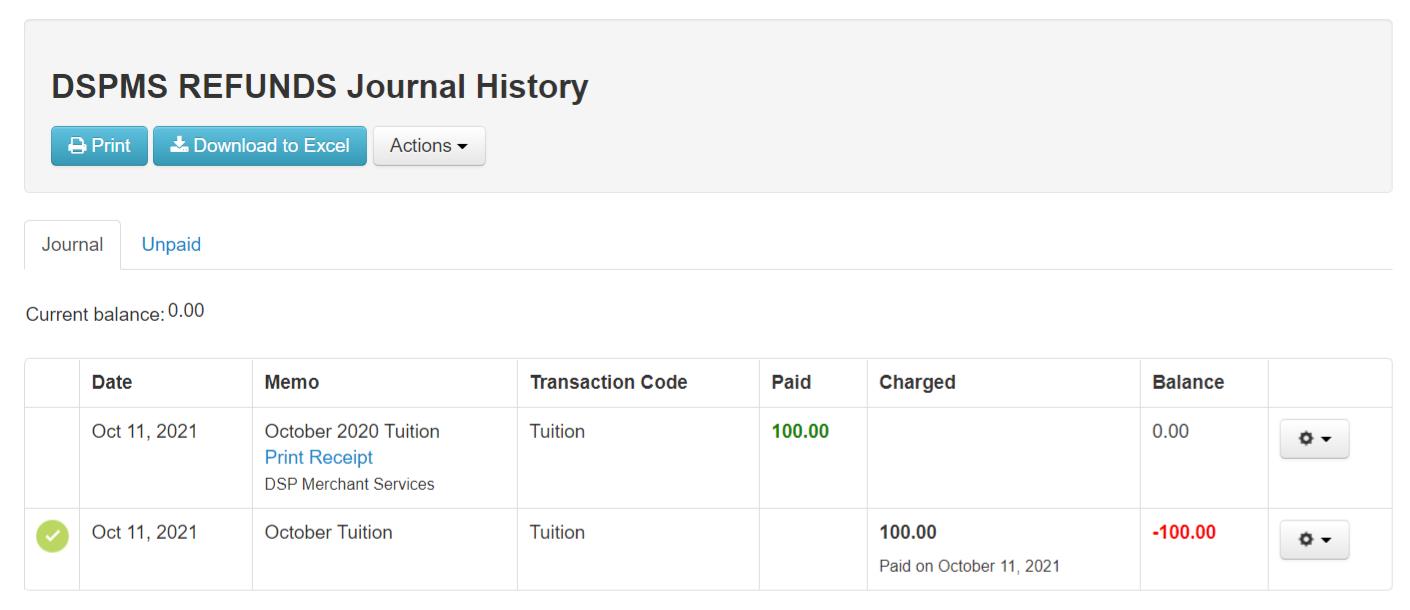Click the red -100.00 balance value
This screenshot has height=610, width=1410.
point(1184,532)
